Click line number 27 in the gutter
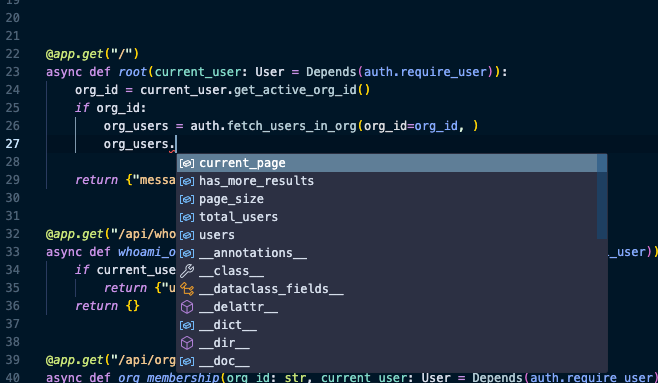Viewport: 658px width, 383px height. (13, 144)
